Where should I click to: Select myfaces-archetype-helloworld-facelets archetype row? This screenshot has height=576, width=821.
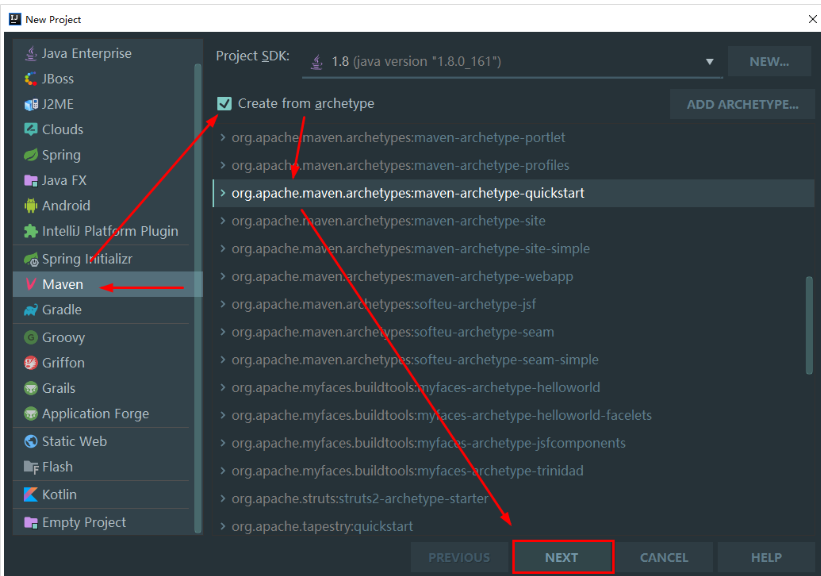pos(513,415)
